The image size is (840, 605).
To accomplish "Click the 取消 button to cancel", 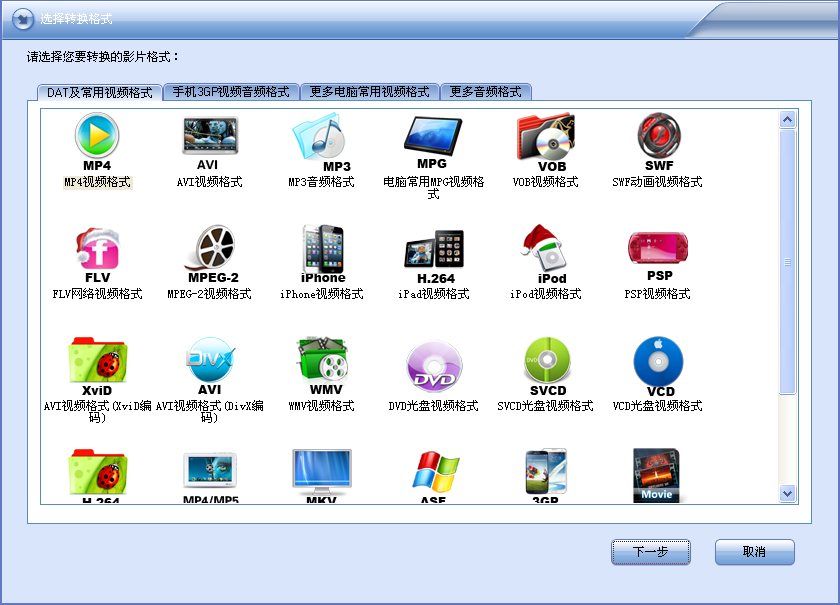I will (x=754, y=552).
